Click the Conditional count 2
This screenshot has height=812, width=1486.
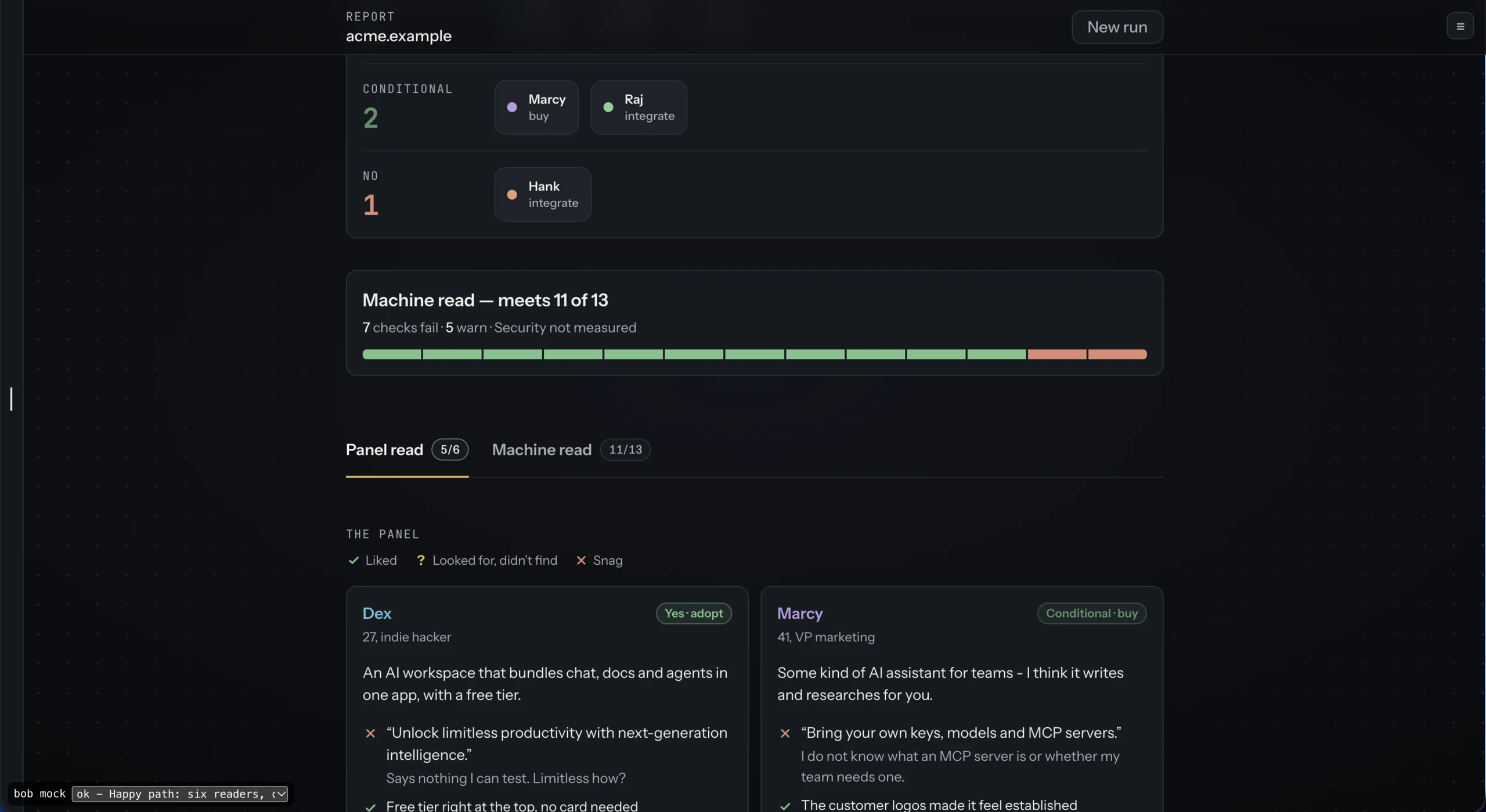pos(370,118)
